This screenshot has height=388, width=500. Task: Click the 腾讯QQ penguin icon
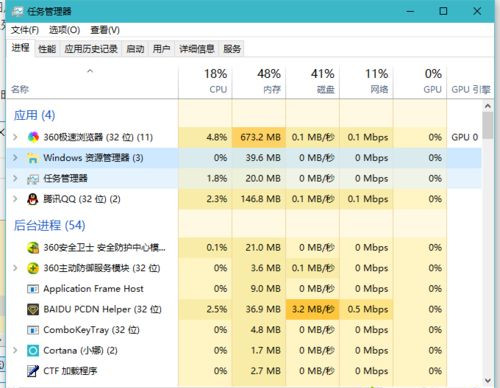tap(33, 199)
